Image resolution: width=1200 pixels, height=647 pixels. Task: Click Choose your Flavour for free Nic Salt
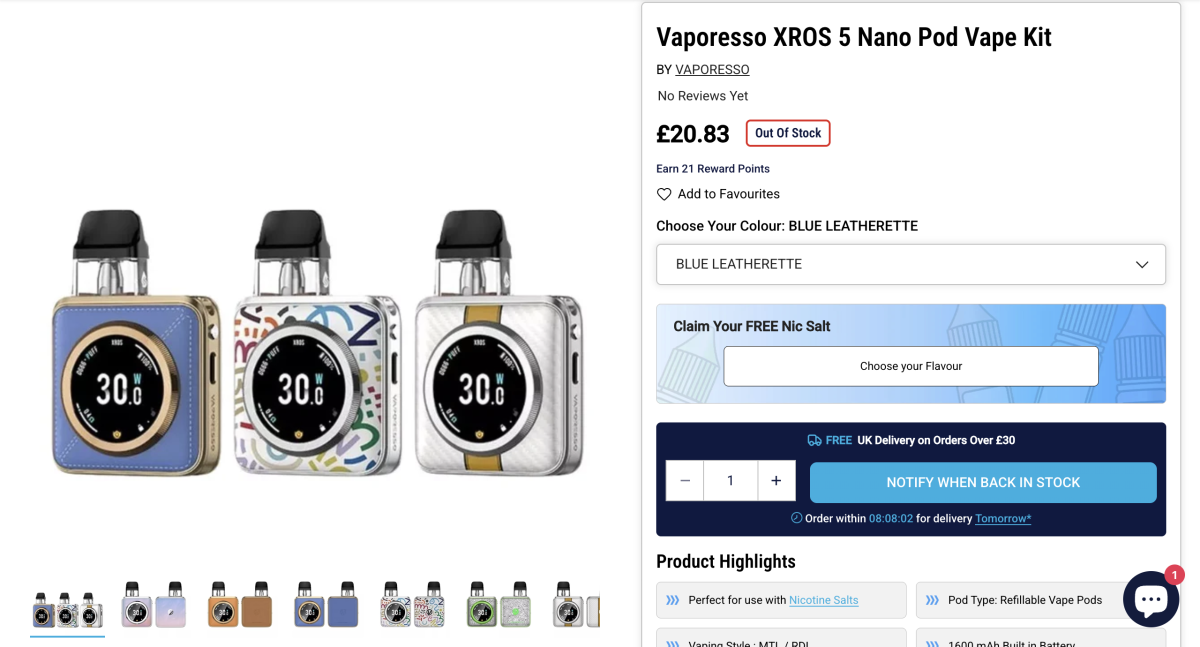tap(910, 366)
